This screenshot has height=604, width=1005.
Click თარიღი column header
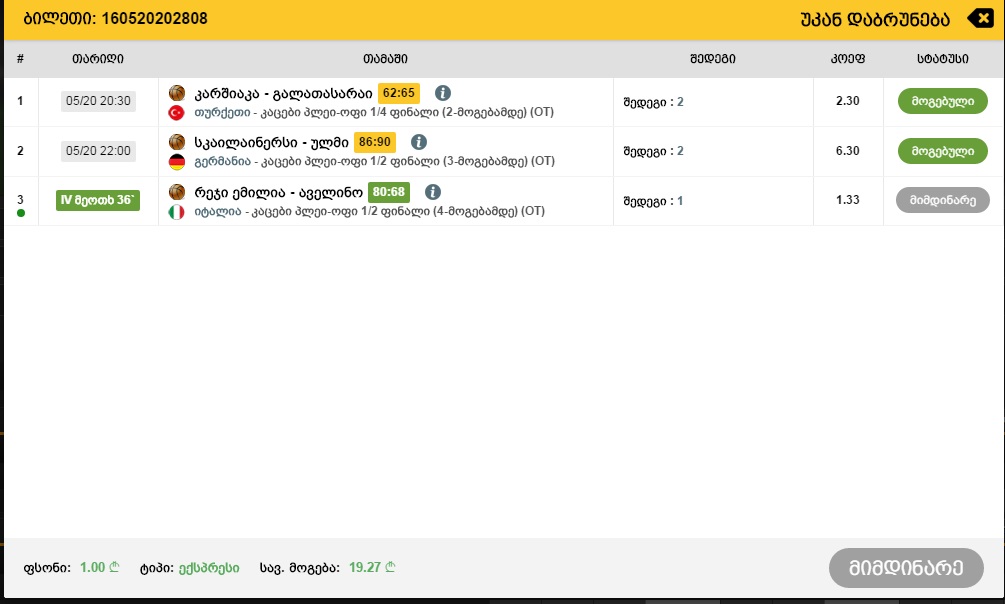tap(97, 59)
